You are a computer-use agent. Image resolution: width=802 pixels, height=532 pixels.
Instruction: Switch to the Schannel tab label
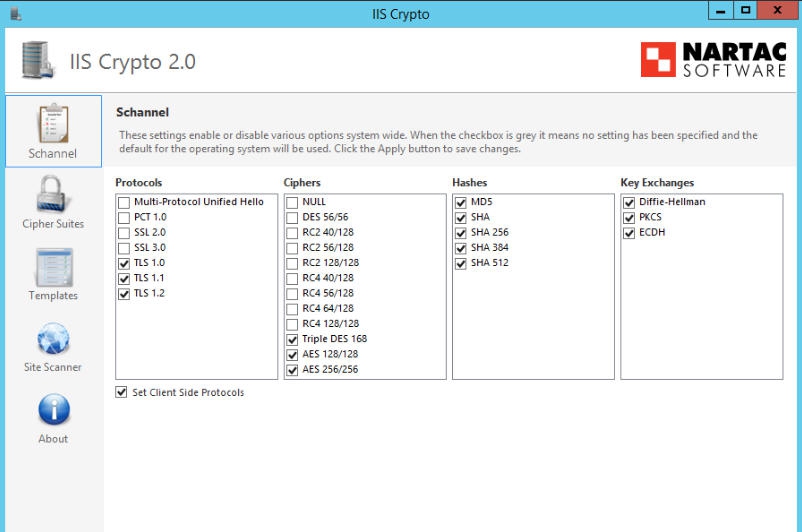coord(52,153)
